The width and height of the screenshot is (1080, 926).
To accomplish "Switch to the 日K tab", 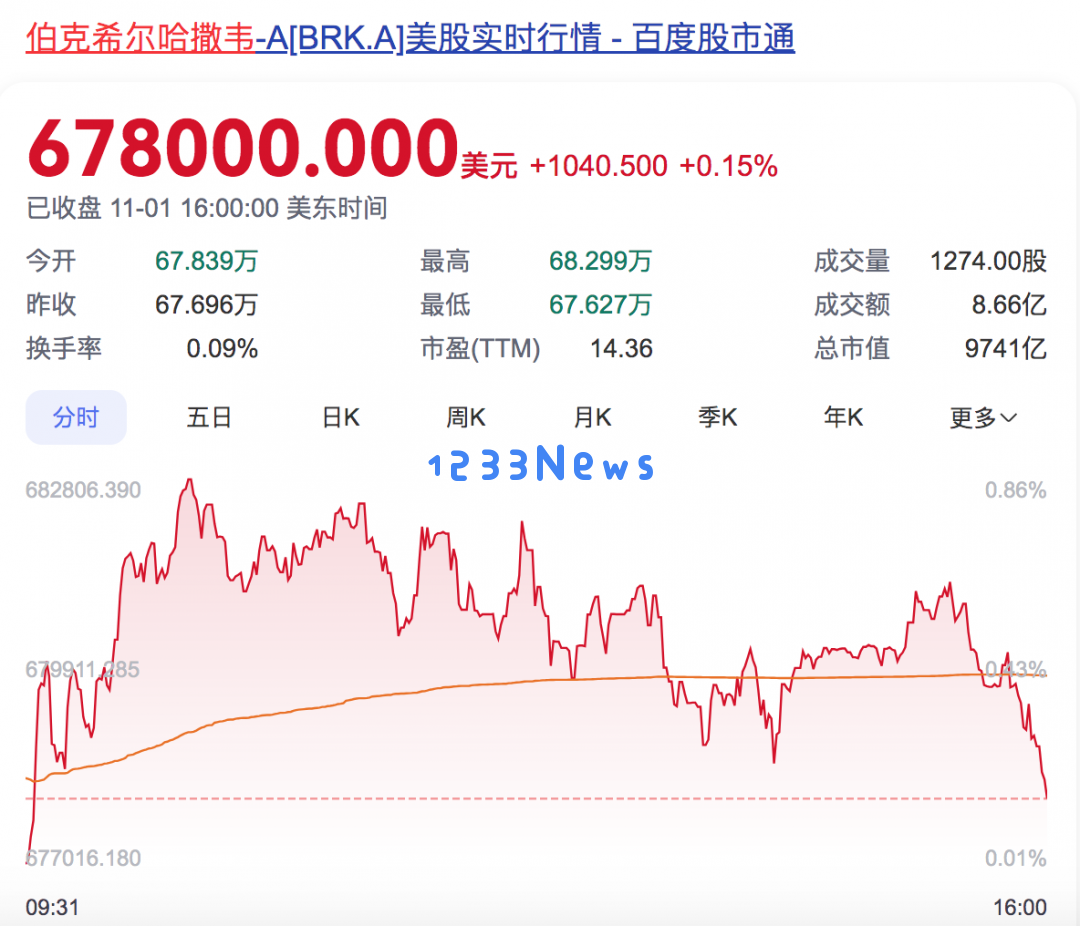I will 341,418.
